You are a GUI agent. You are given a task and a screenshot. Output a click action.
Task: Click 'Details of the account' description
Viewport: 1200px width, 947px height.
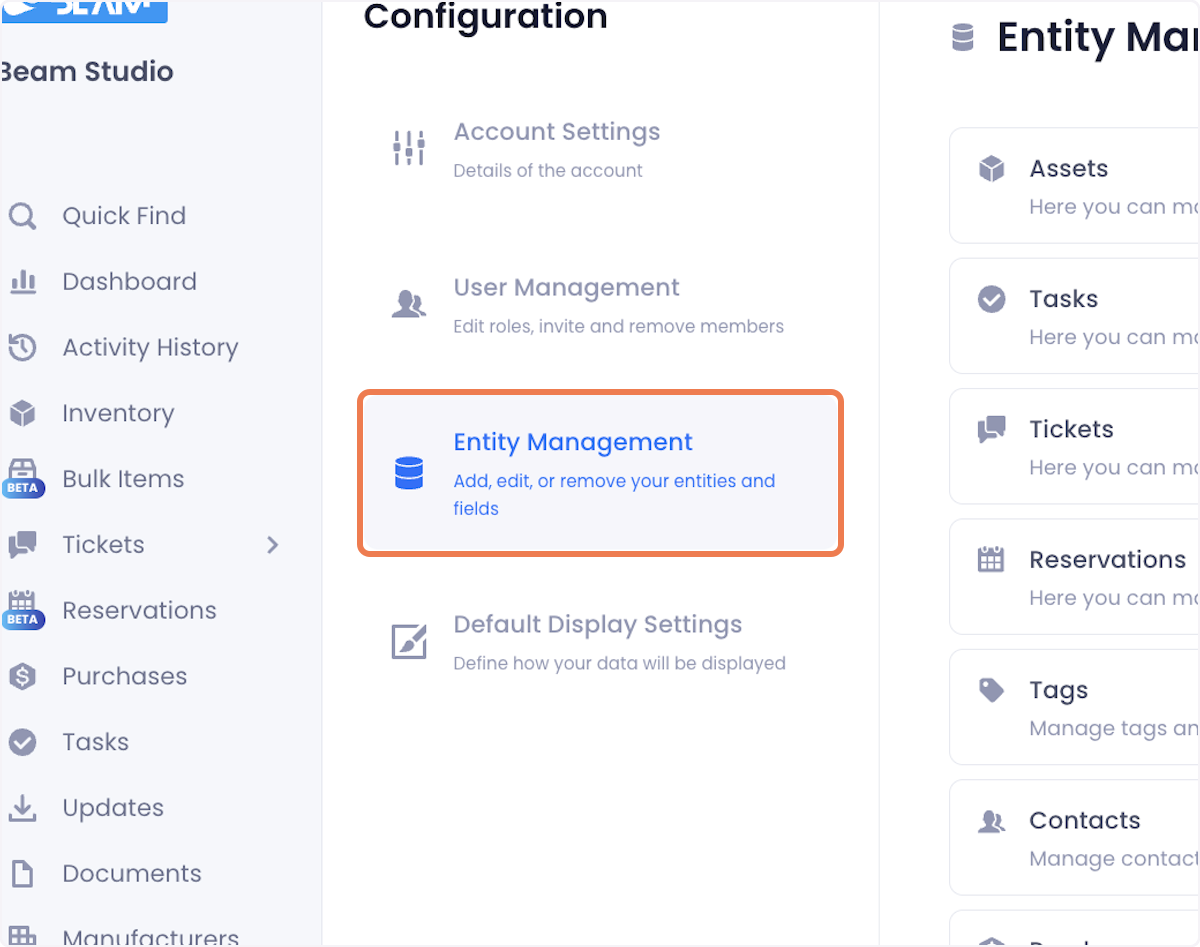(548, 170)
